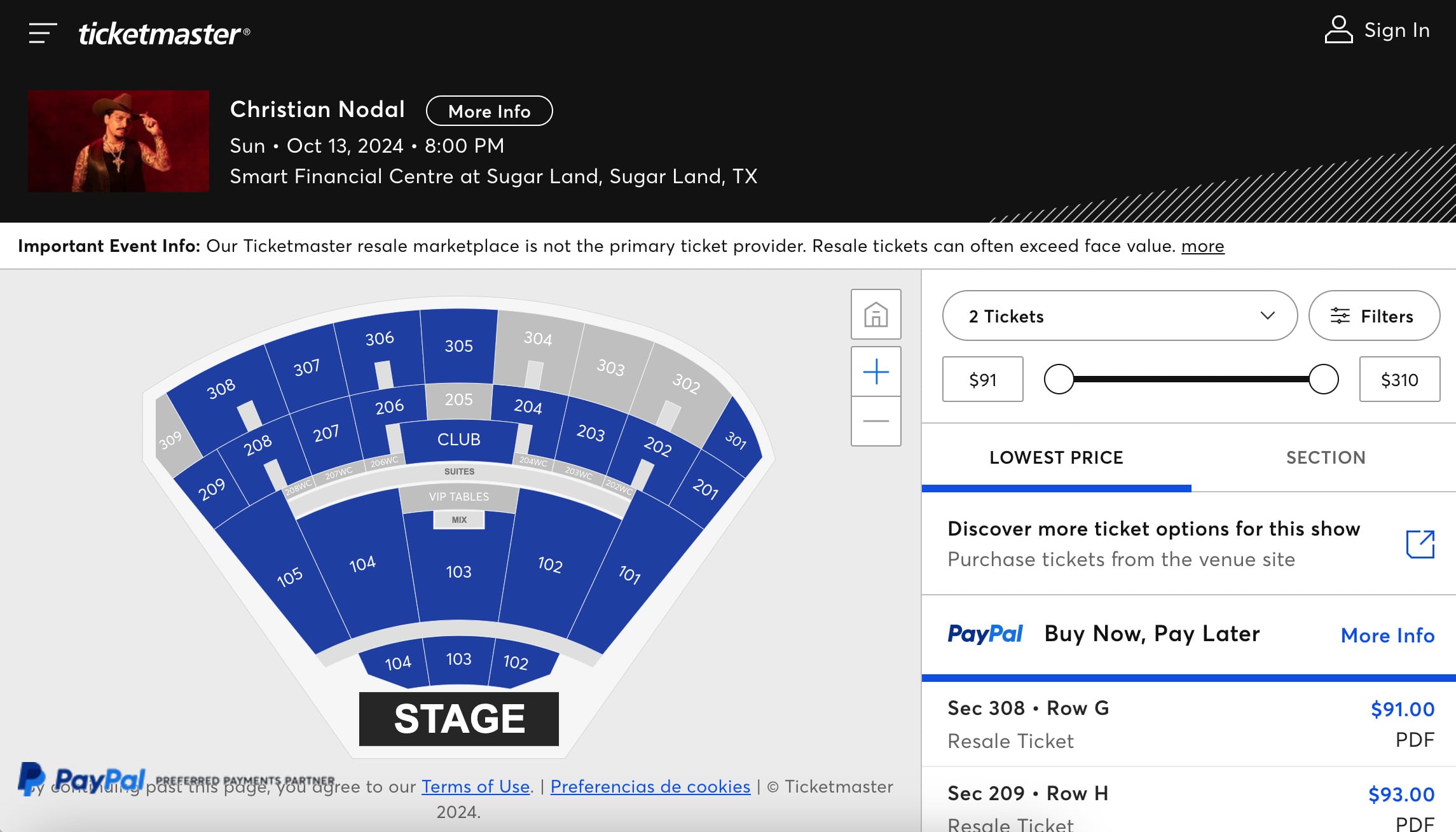Expand the 2 Tickets quantity dropdown
The height and width of the screenshot is (832, 1456).
tap(1119, 316)
